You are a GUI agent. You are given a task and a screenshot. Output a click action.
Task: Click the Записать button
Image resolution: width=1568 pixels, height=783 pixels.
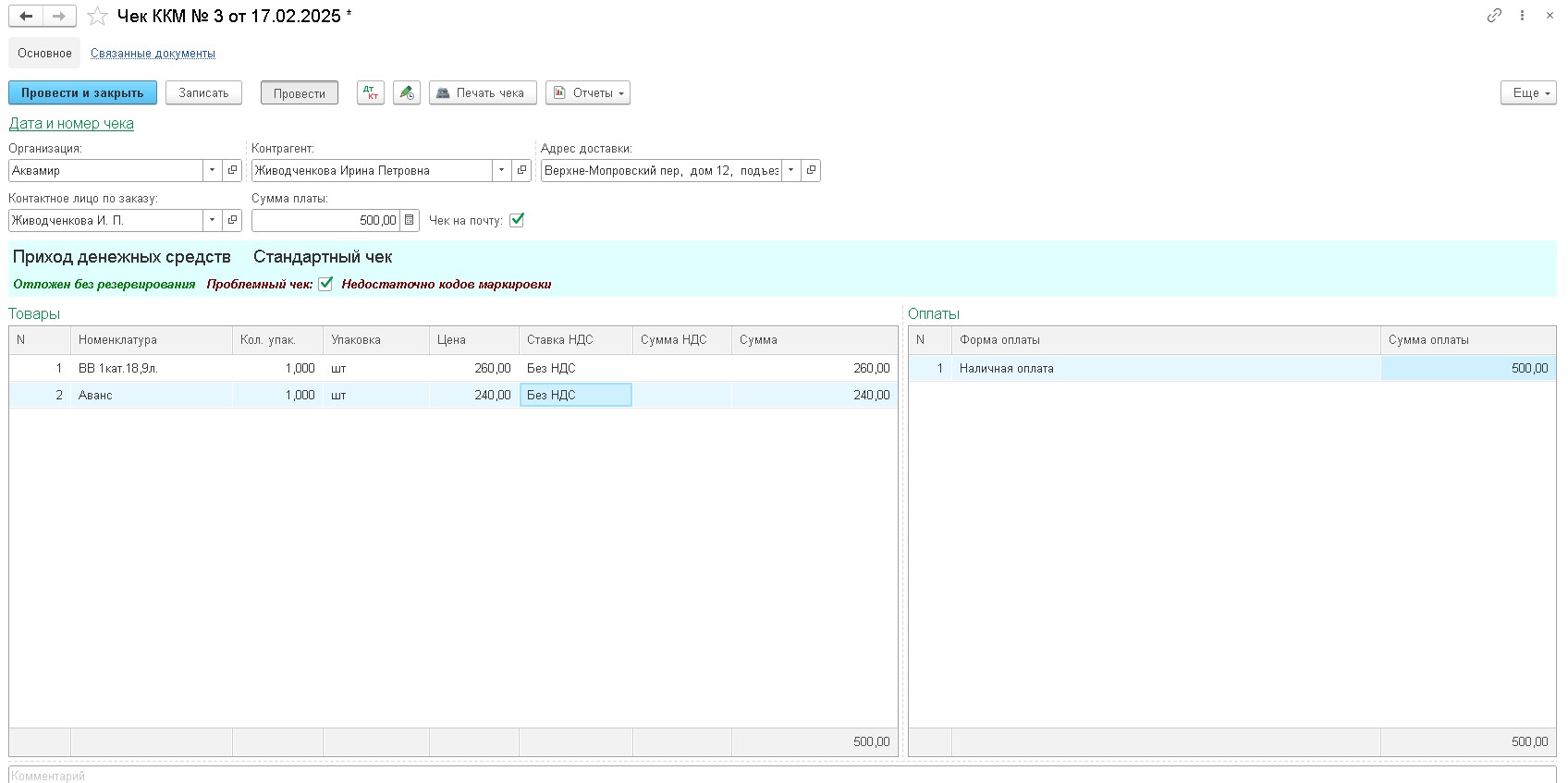click(x=203, y=93)
